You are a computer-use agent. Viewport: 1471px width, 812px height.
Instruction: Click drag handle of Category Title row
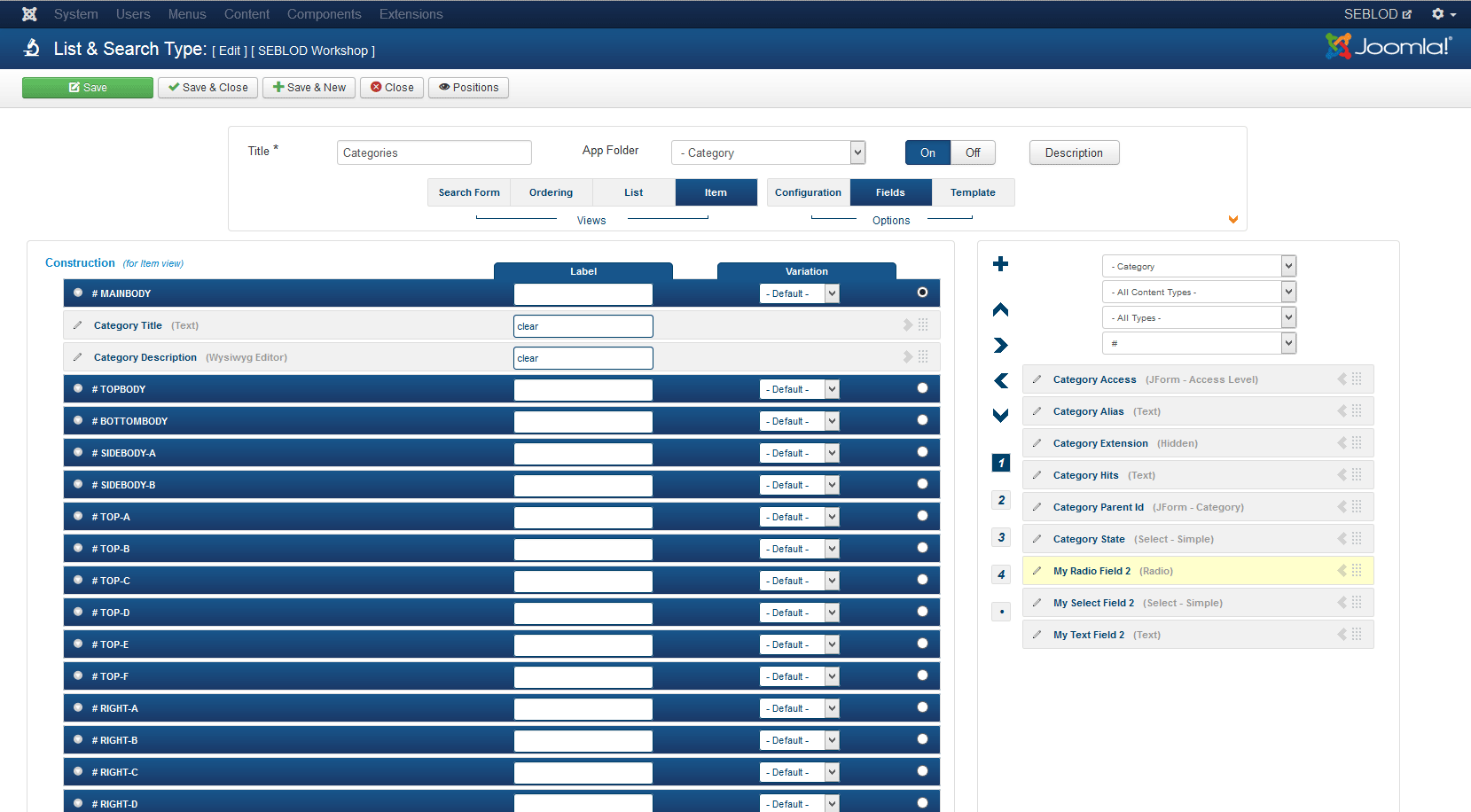[923, 325]
